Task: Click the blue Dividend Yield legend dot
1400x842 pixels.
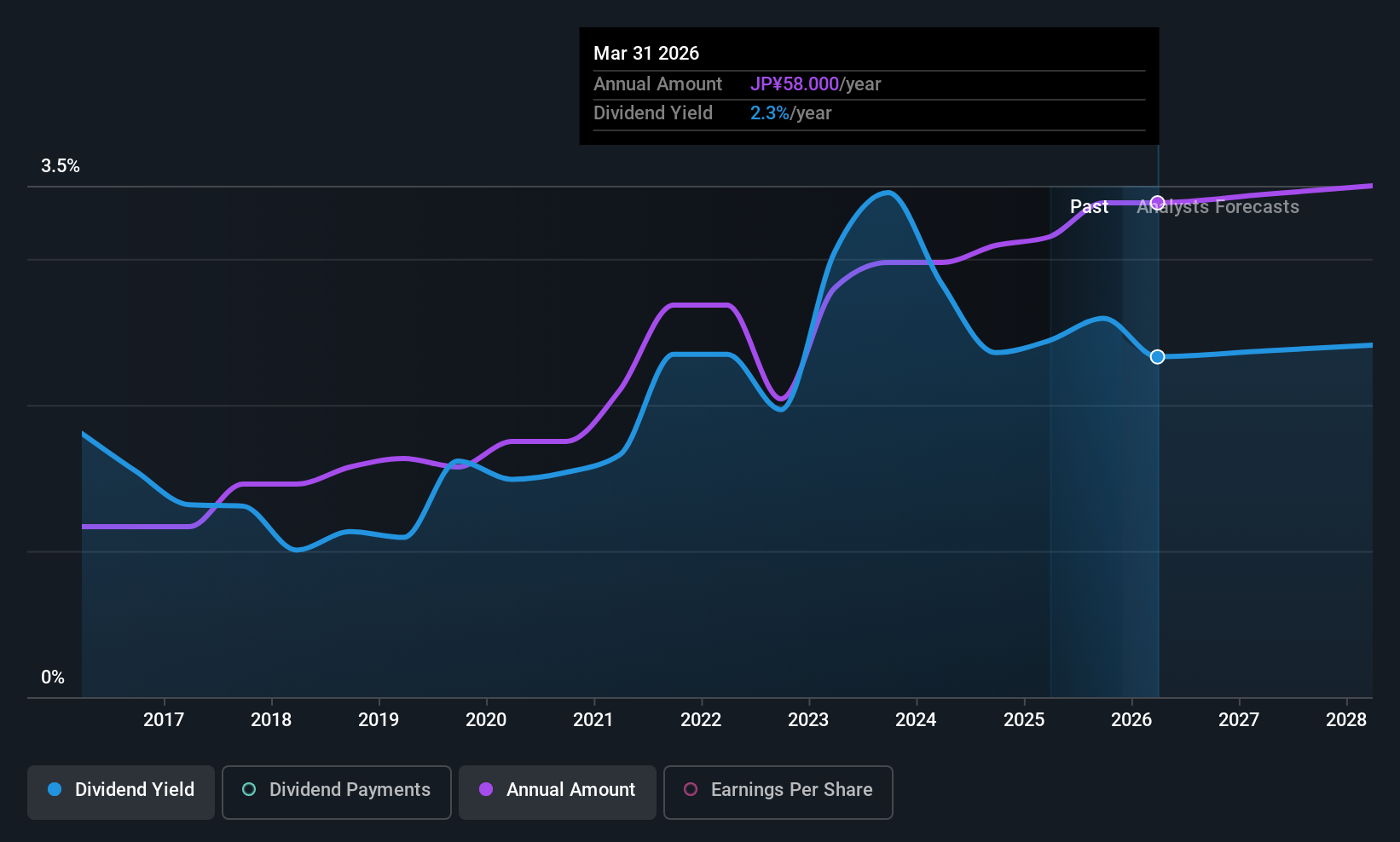Action: [55, 790]
